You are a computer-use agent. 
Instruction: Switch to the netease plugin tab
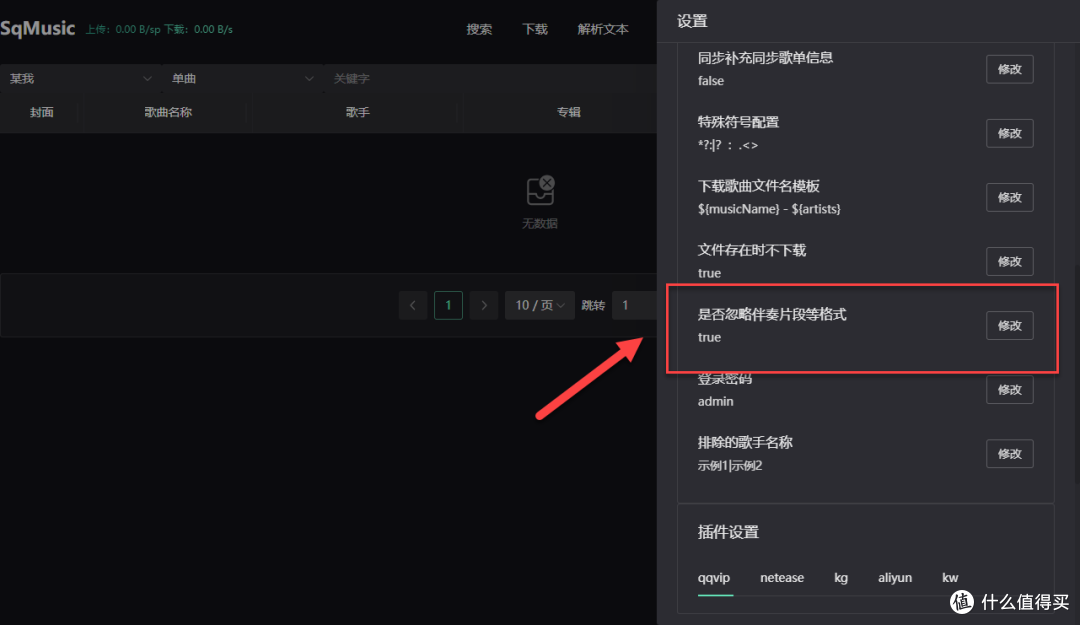pos(782,578)
